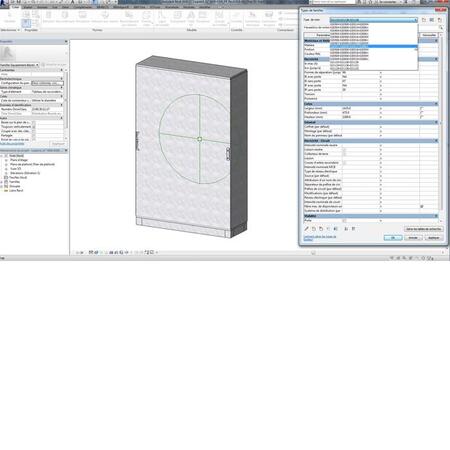Viewport: 450px width, 450px height.
Task: Select the highlighted type in dropdown list
Action: coord(374,47)
